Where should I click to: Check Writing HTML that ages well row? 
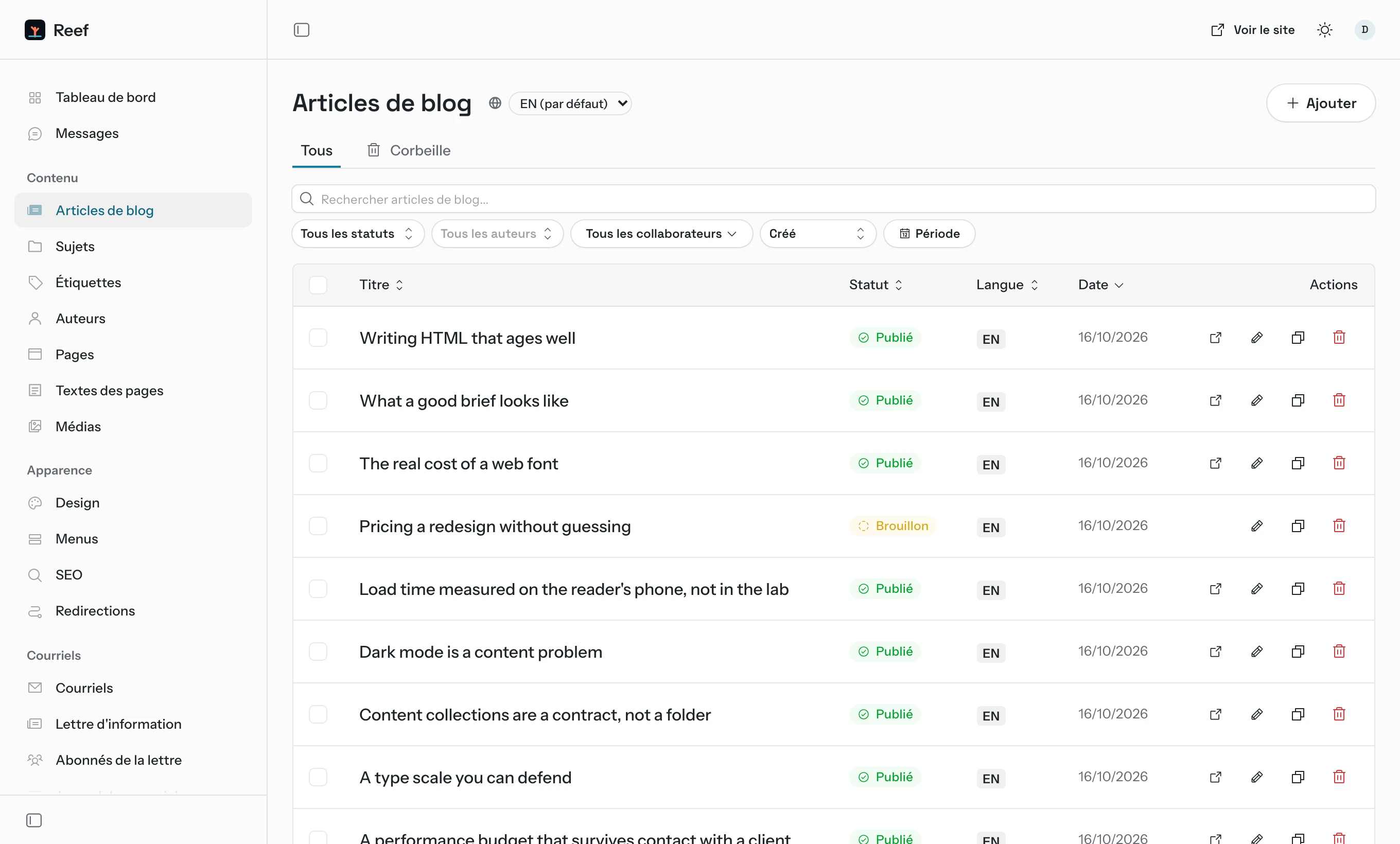(318, 338)
